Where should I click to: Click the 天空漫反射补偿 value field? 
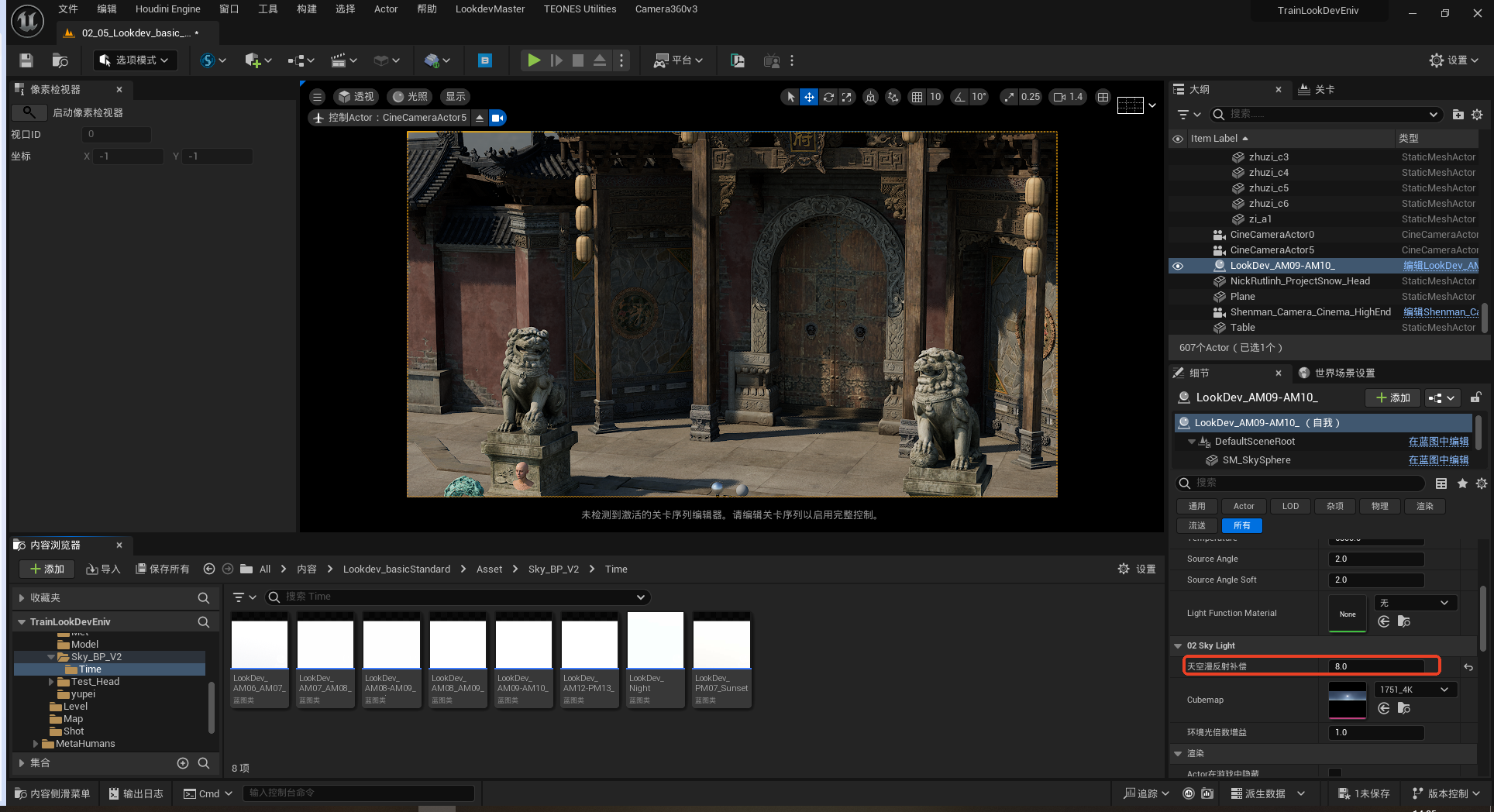(x=1376, y=666)
